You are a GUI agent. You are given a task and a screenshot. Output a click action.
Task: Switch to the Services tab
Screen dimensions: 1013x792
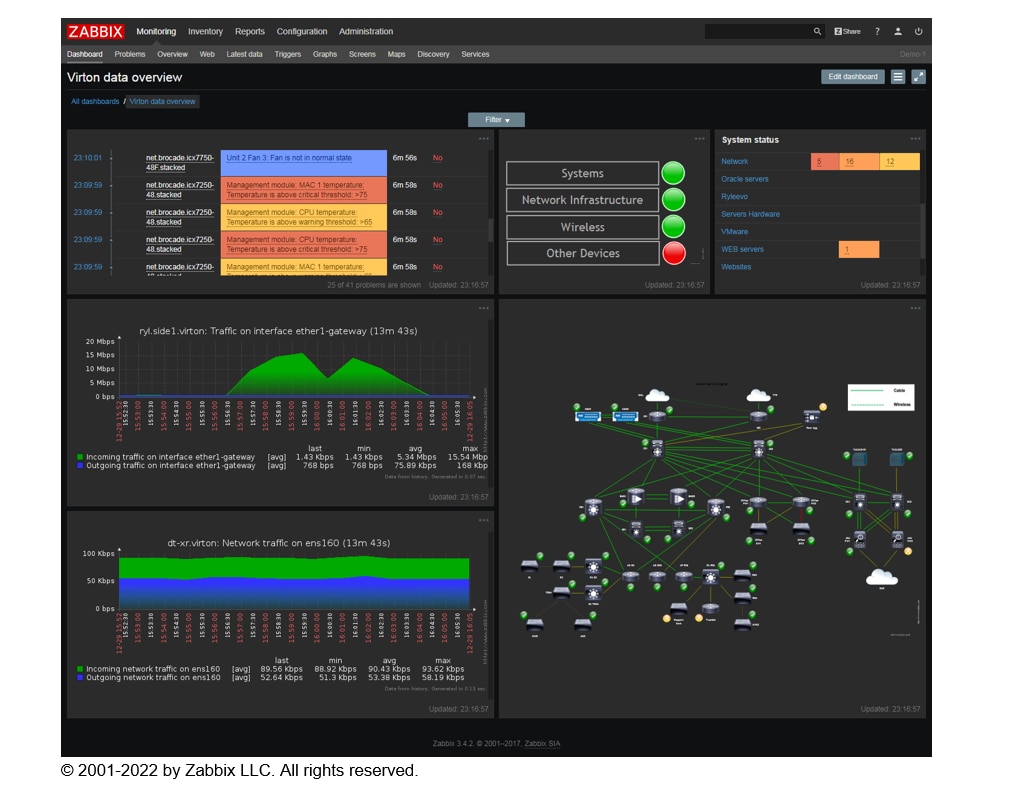(x=475, y=54)
